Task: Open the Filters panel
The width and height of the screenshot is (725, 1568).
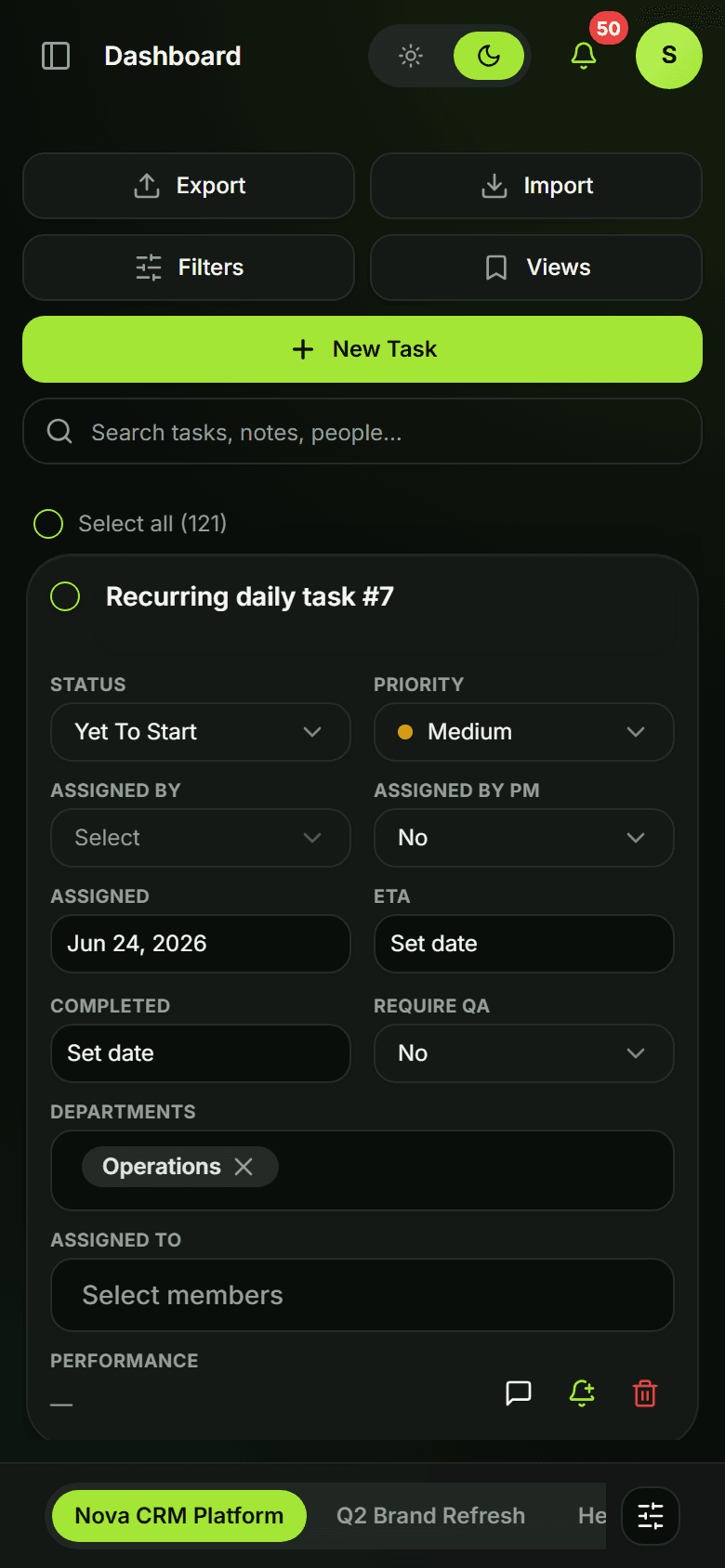Action: point(189,268)
